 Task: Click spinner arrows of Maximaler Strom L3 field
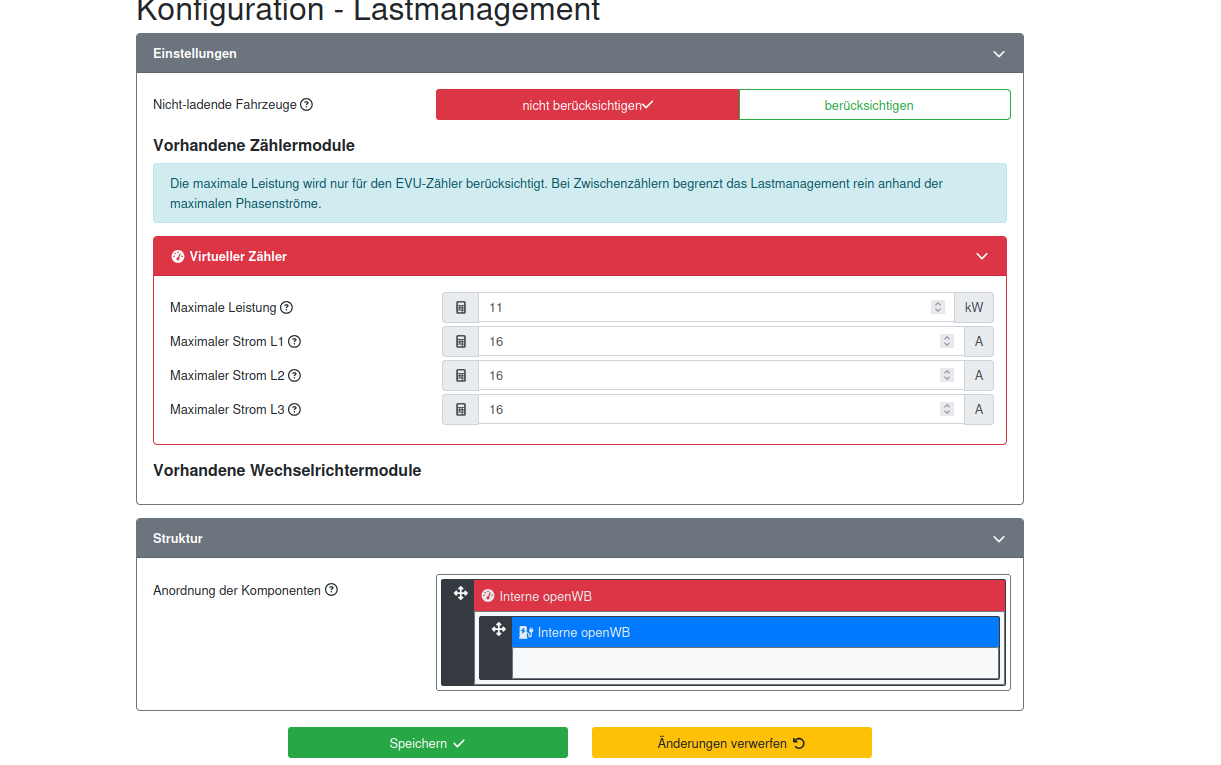[x=946, y=409]
